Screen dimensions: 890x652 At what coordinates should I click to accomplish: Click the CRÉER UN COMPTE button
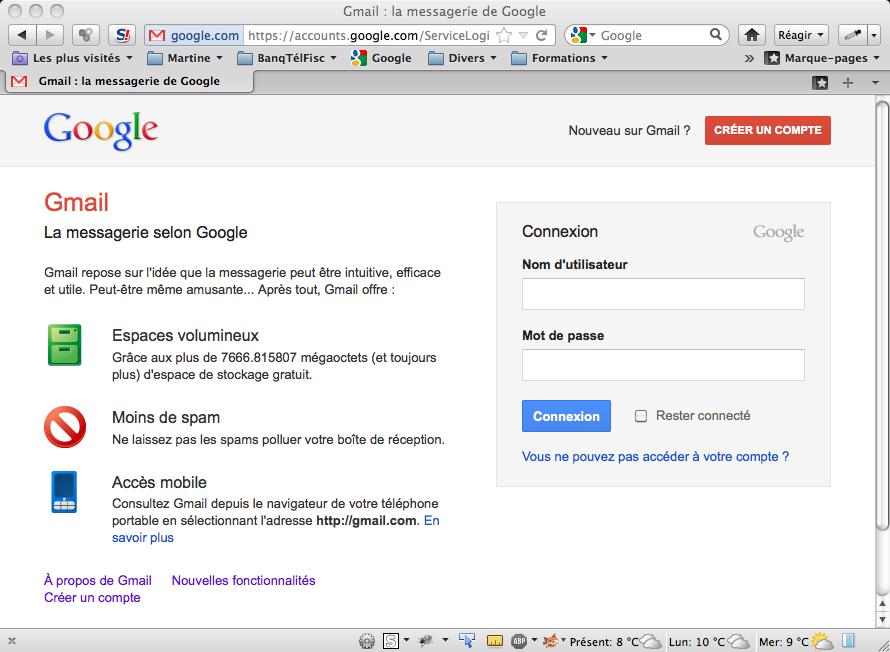click(x=767, y=130)
